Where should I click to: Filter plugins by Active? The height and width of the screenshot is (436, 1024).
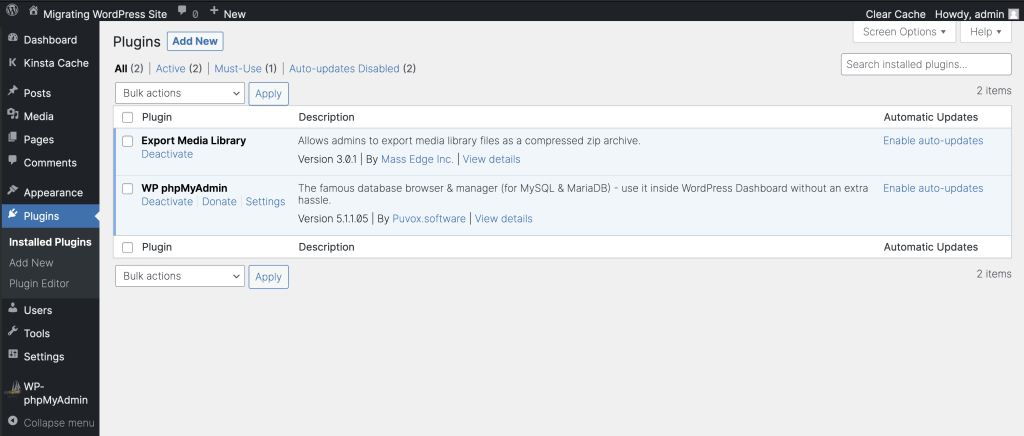(170, 69)
